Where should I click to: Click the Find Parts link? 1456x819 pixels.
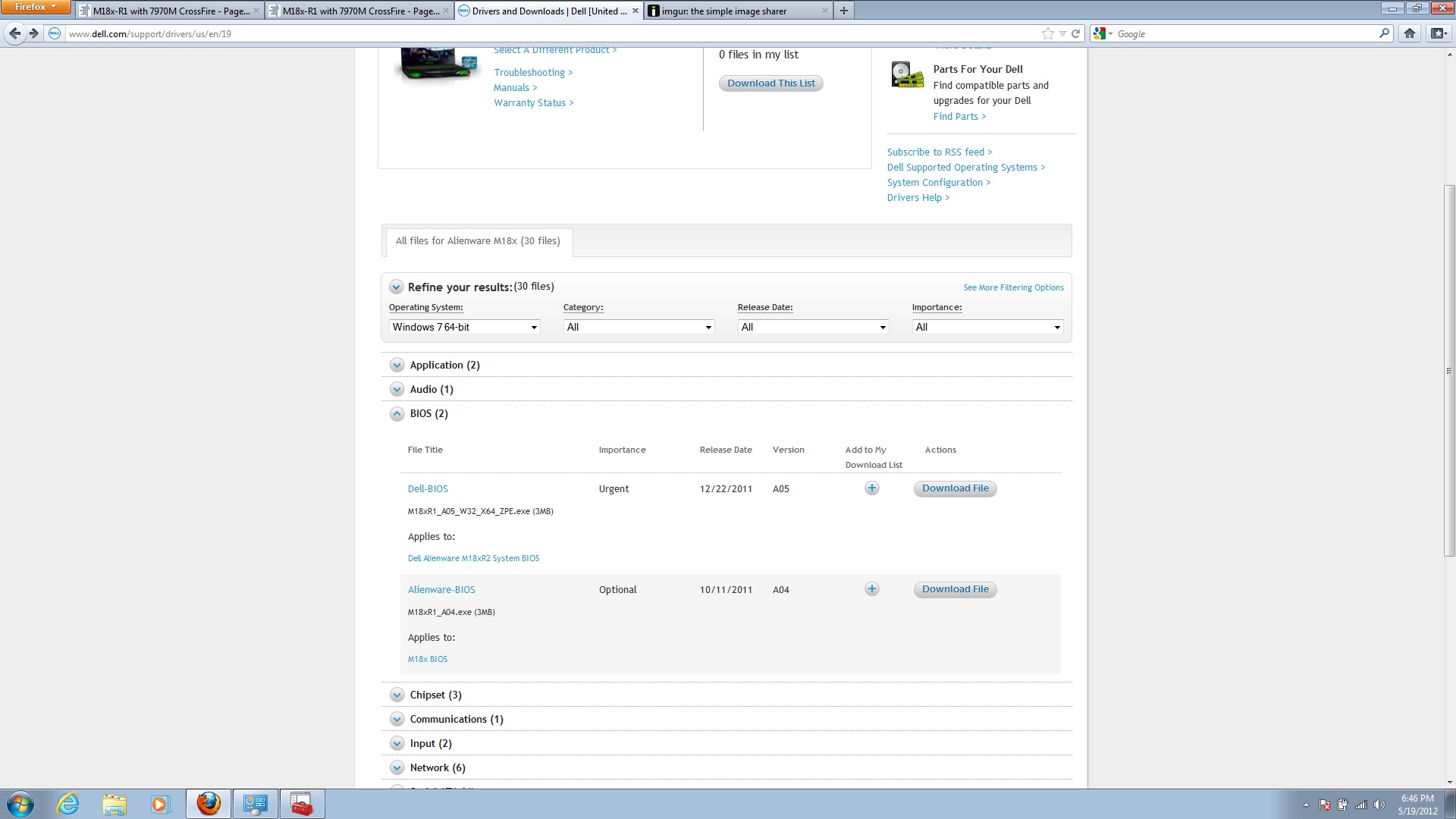click(959, 117)
